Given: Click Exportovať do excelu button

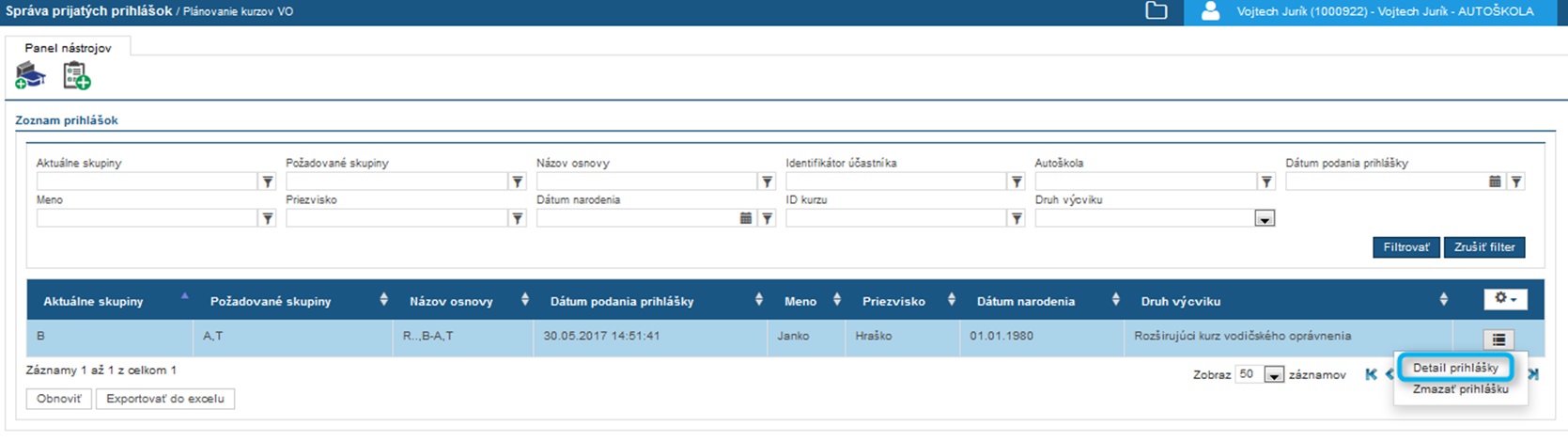Looking at the screenshot, I should [165, 399].
